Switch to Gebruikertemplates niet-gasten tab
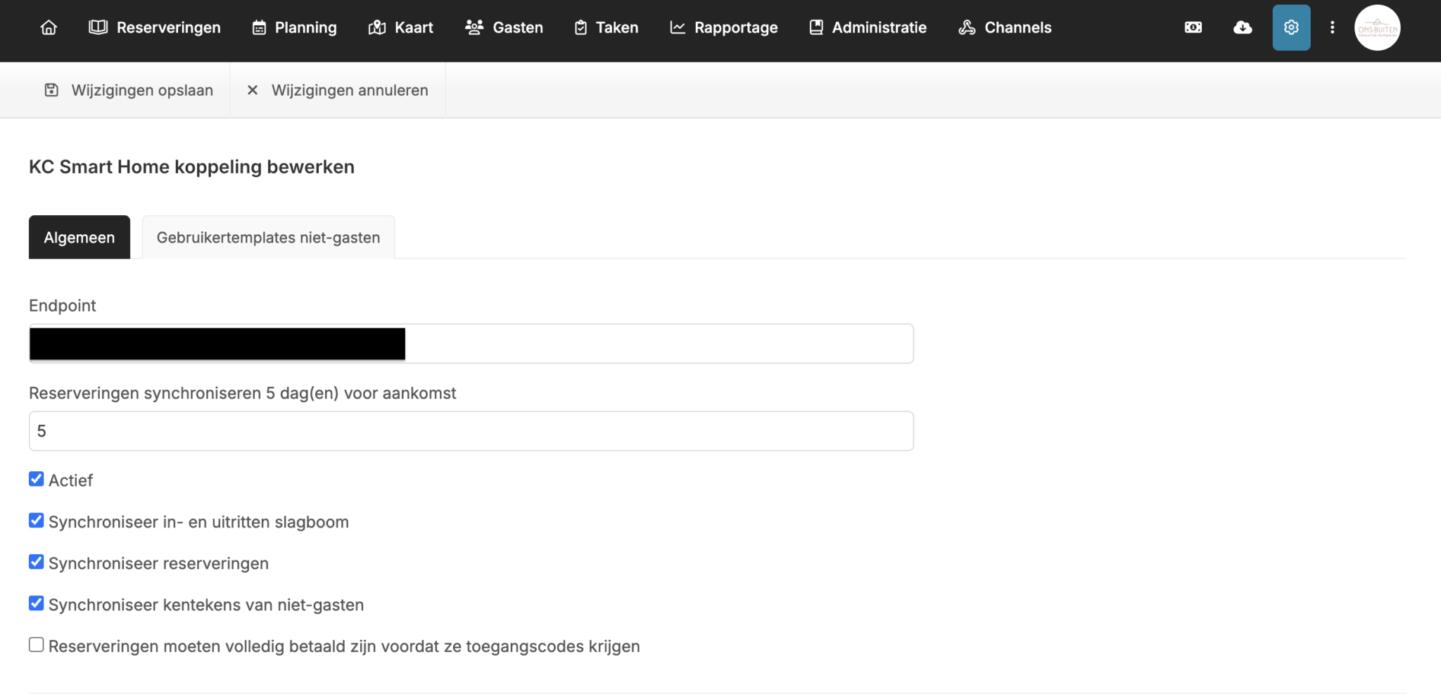This screenshot has width=1441, height=694. [x=268, y=238]
